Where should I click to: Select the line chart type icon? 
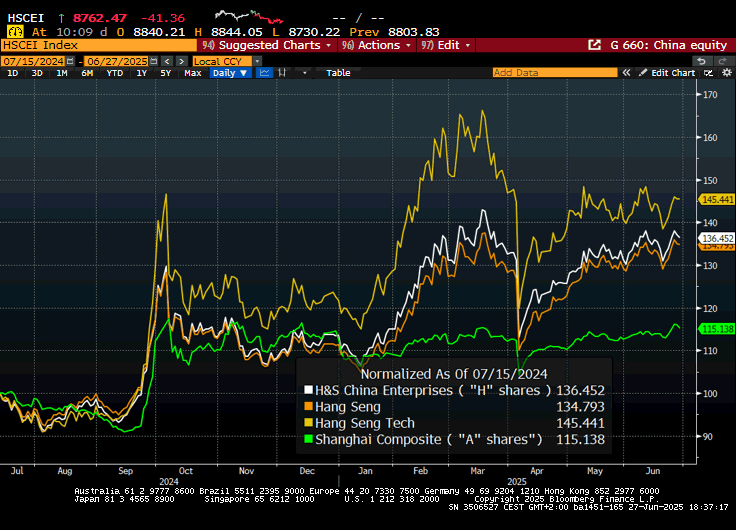tap(265, 73)
